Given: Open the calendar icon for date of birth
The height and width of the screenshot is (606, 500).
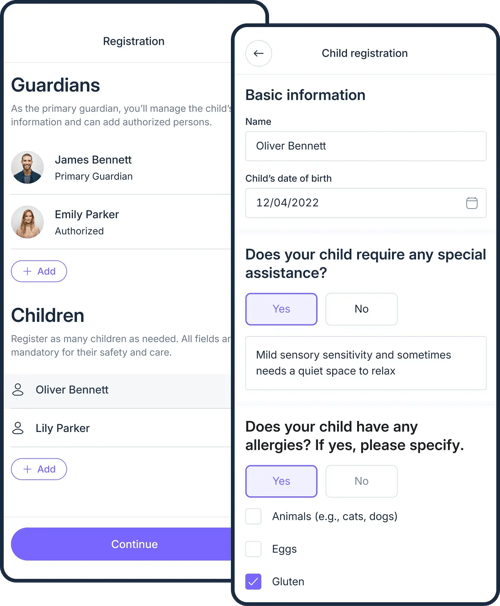Looking at the screenshot, I should pyautogui.click(x=471, y=203).
